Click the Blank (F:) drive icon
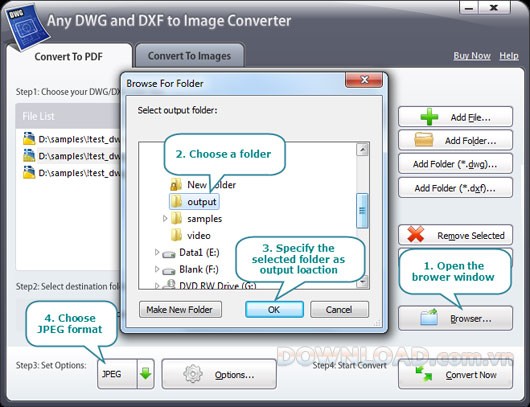Image resolution: width=530 pixels, height=407 pixels. point(169,270)
